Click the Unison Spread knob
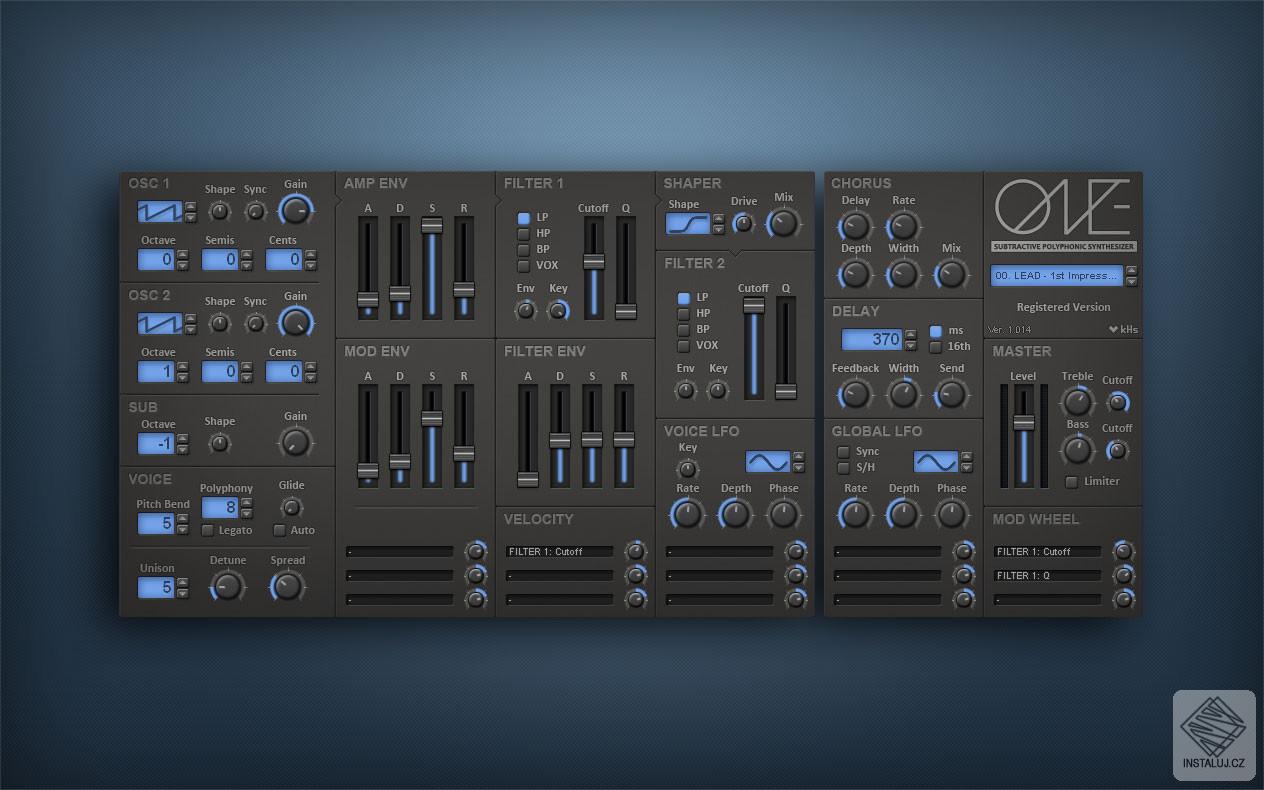Image resolution: width=1264 pixels, height=790 pixels. pyautogui.click(x=288, y=585)
